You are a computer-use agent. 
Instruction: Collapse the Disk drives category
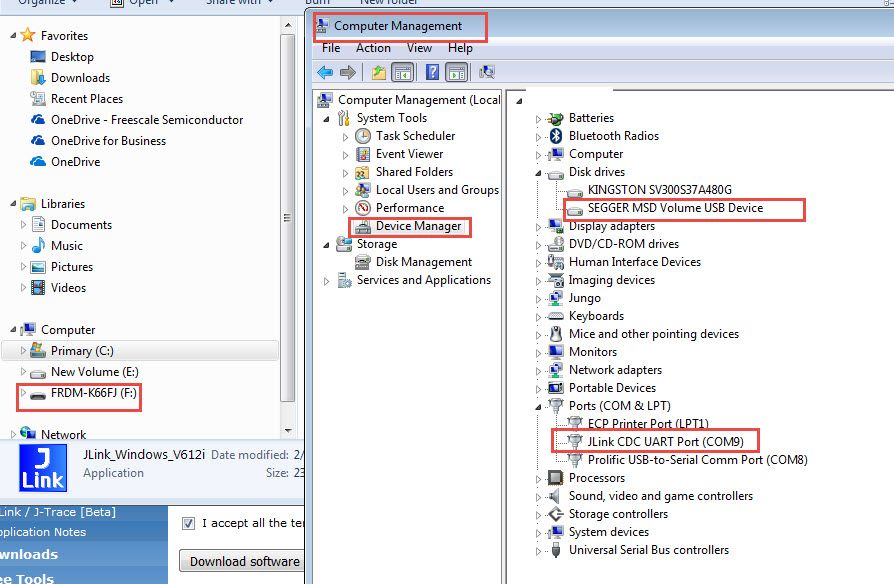coord(538,173)
